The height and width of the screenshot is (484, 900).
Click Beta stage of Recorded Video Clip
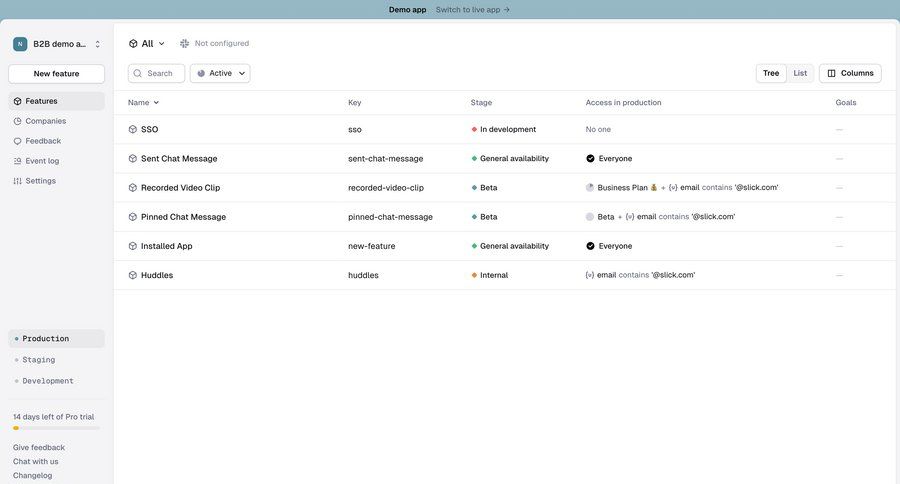pyautogui.click(x=484, y=188)
